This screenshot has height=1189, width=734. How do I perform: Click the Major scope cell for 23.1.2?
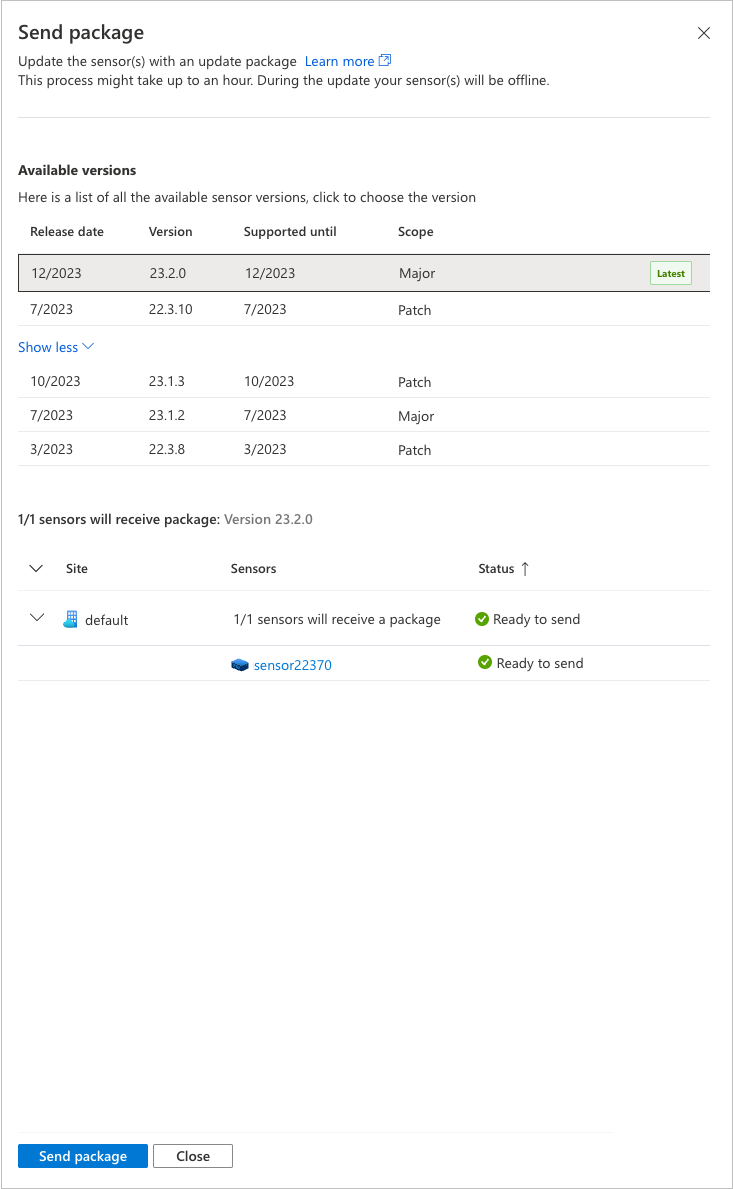click(x=416, y=416)
